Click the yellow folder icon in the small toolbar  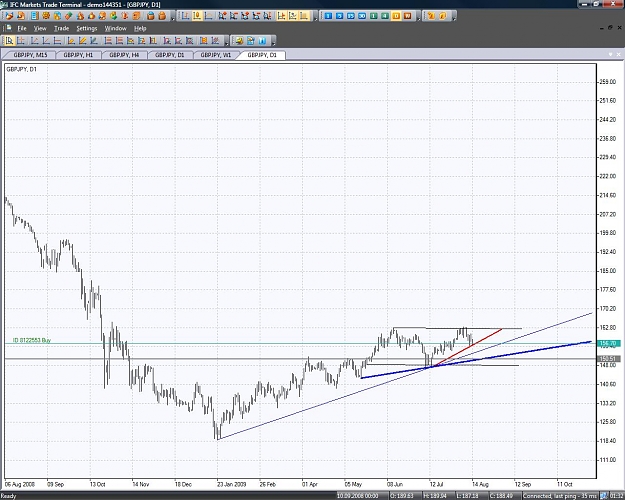click(x=239, y=41)
